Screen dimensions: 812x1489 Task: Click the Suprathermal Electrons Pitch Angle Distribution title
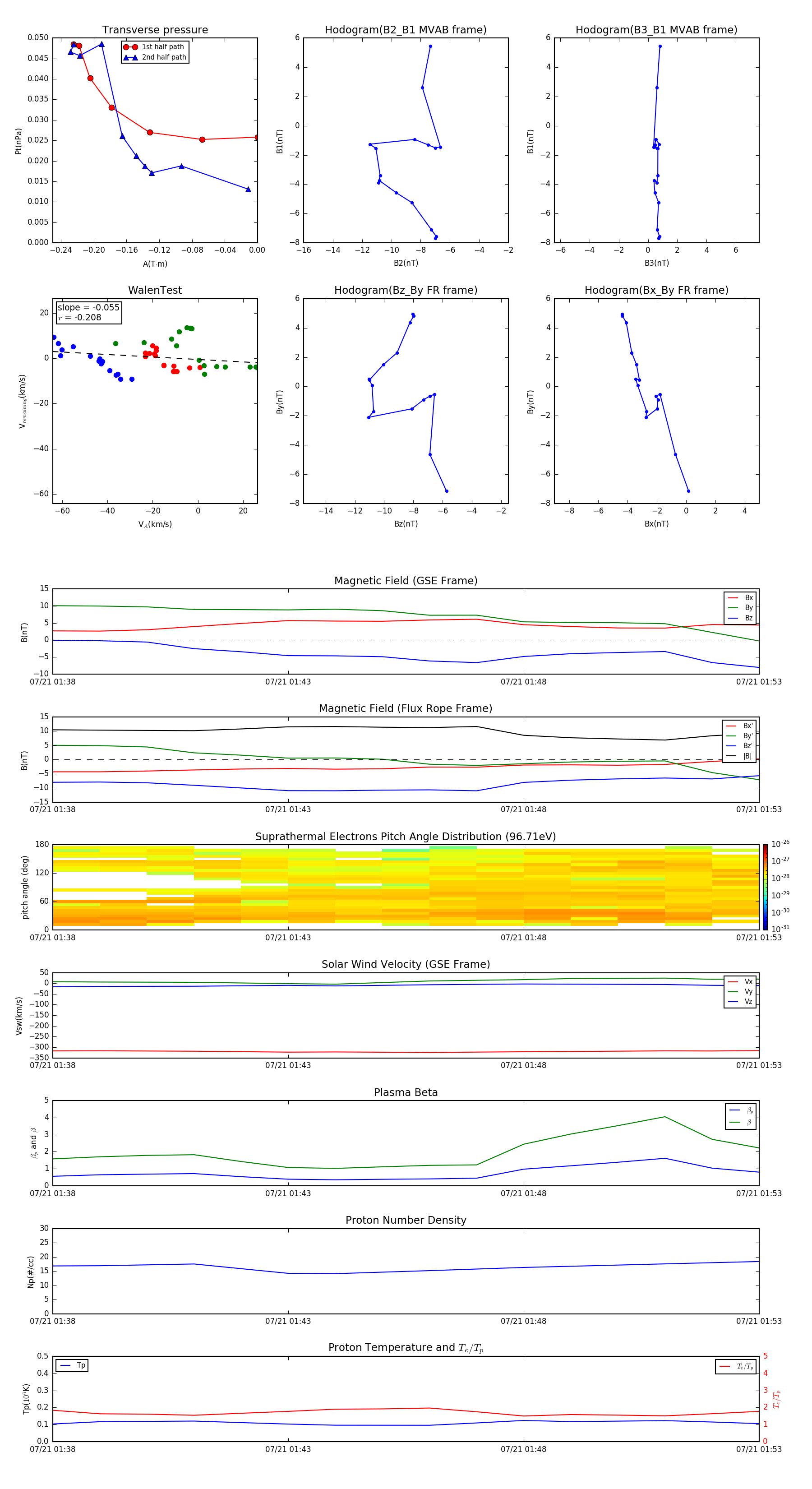click(406, 837)
